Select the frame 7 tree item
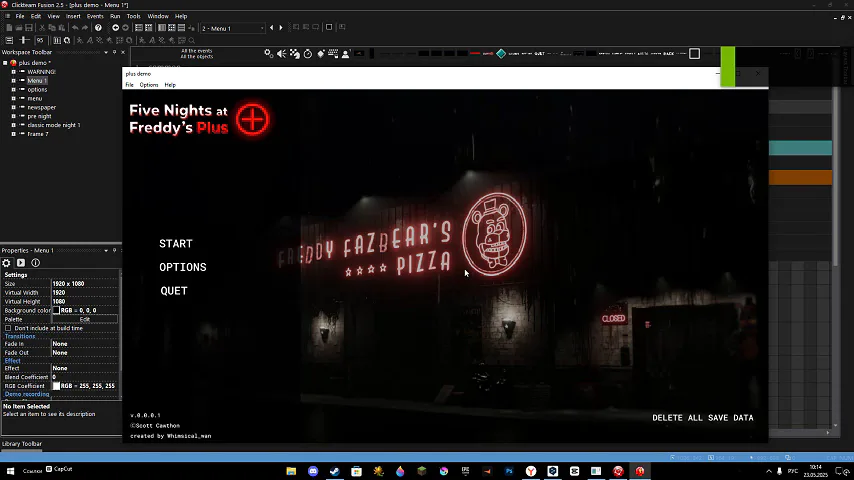This screenshot has width=854, height=480. point(38,134)
